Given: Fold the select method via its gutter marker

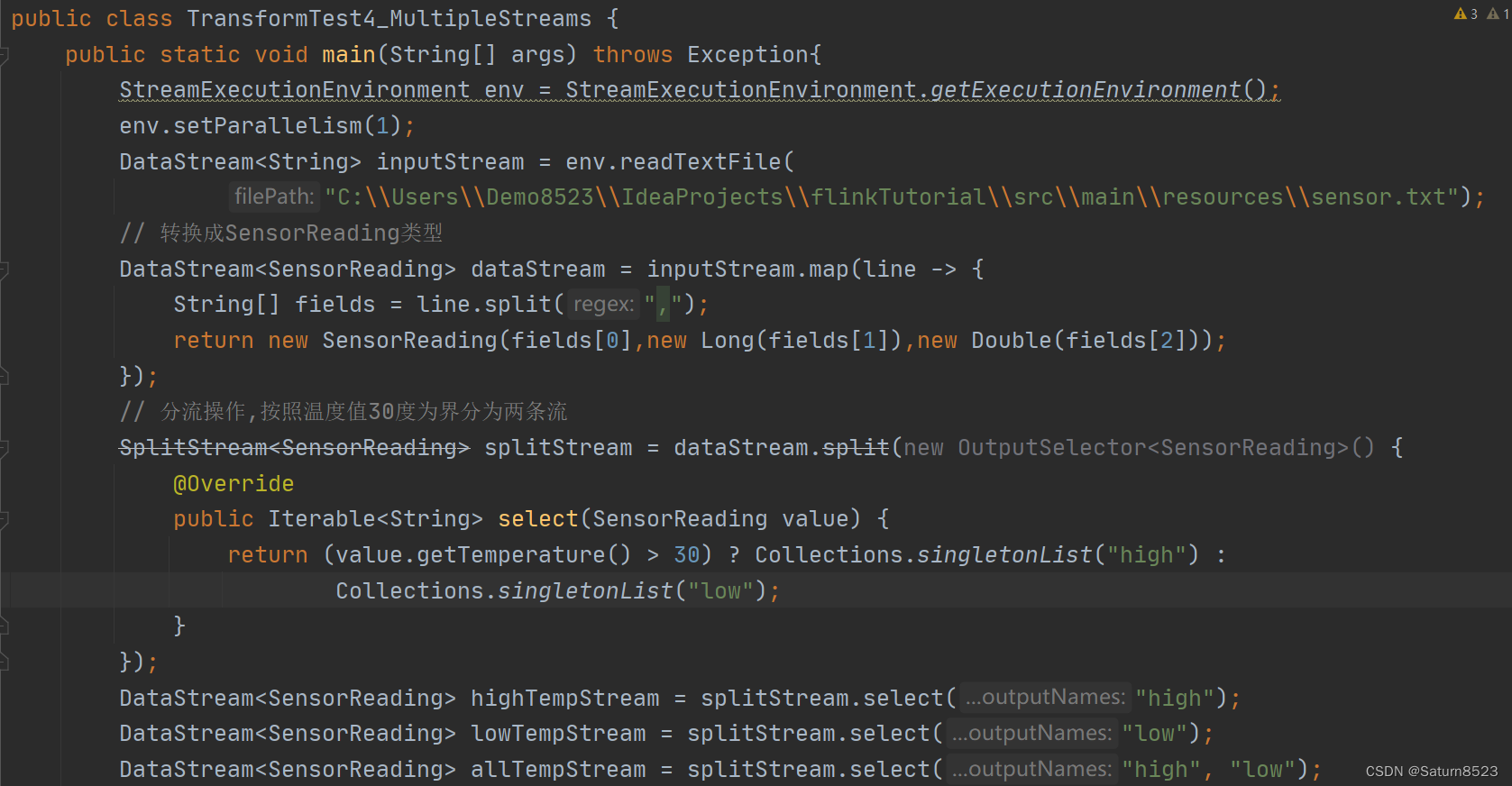Looking at the screenshot, I should coord(4,519).
